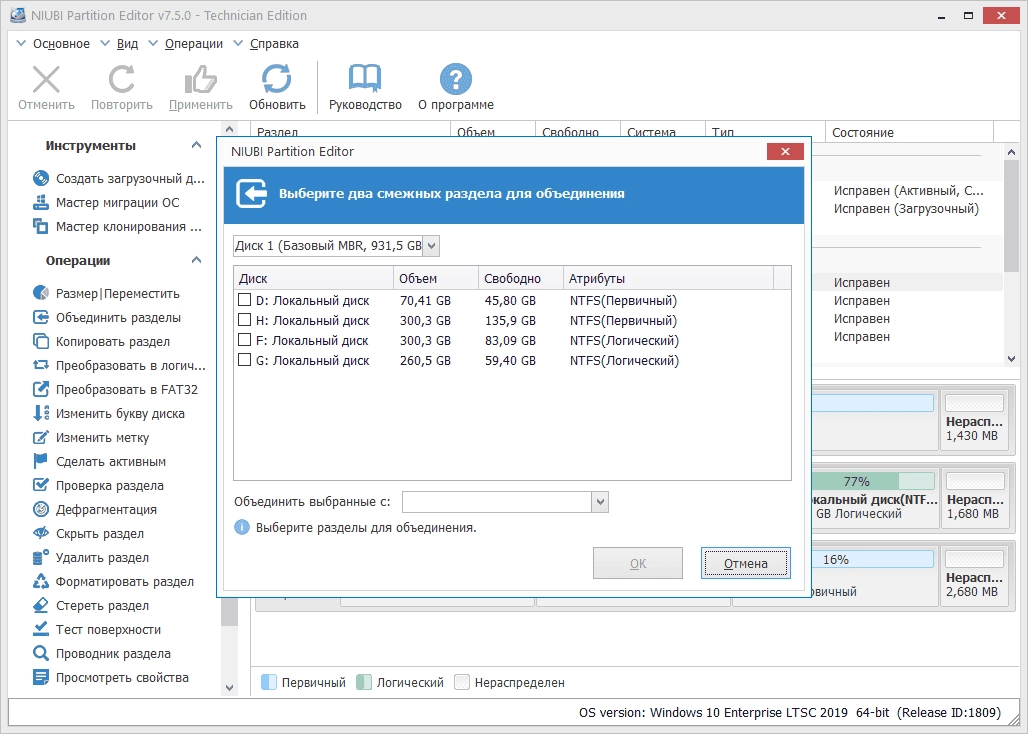Click the 16% usage partition bar
Viewport: 1028px width, 734px height.
873,559
